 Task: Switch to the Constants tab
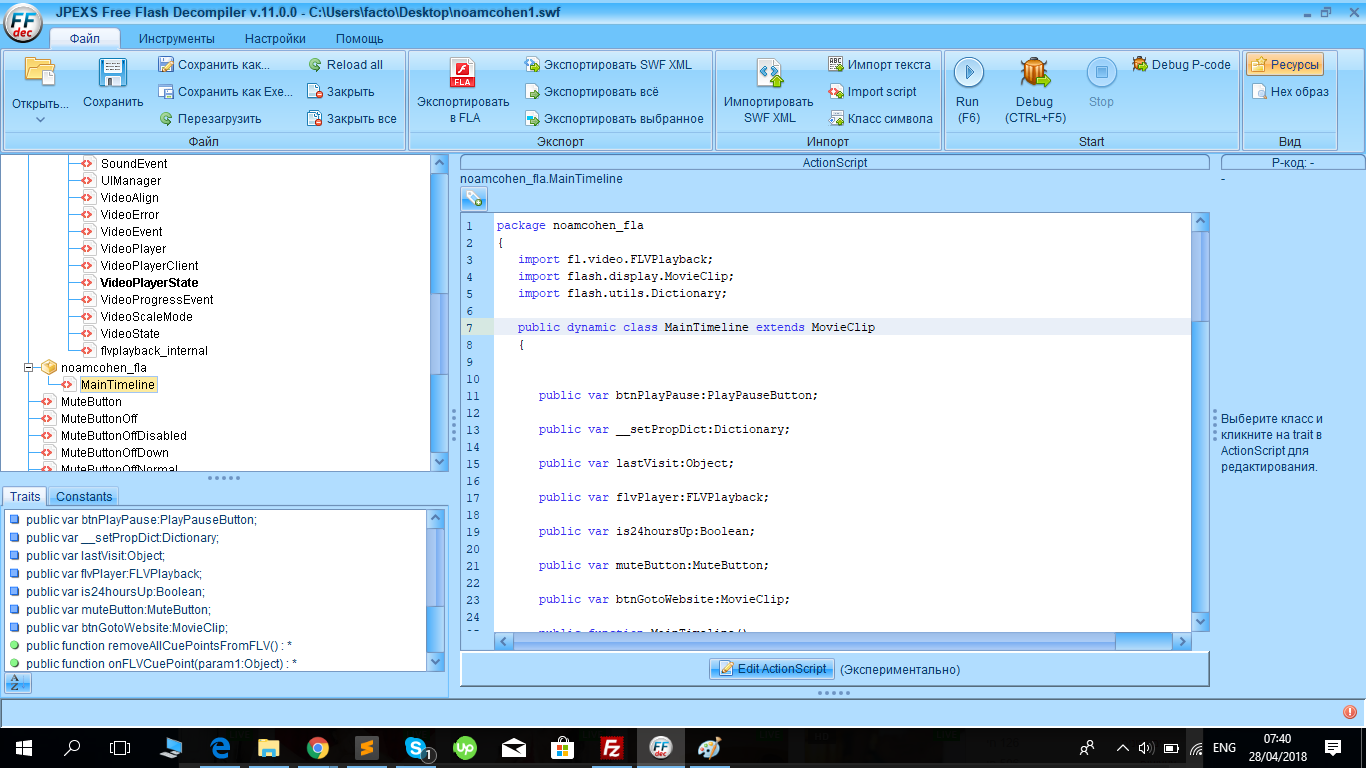84,497
